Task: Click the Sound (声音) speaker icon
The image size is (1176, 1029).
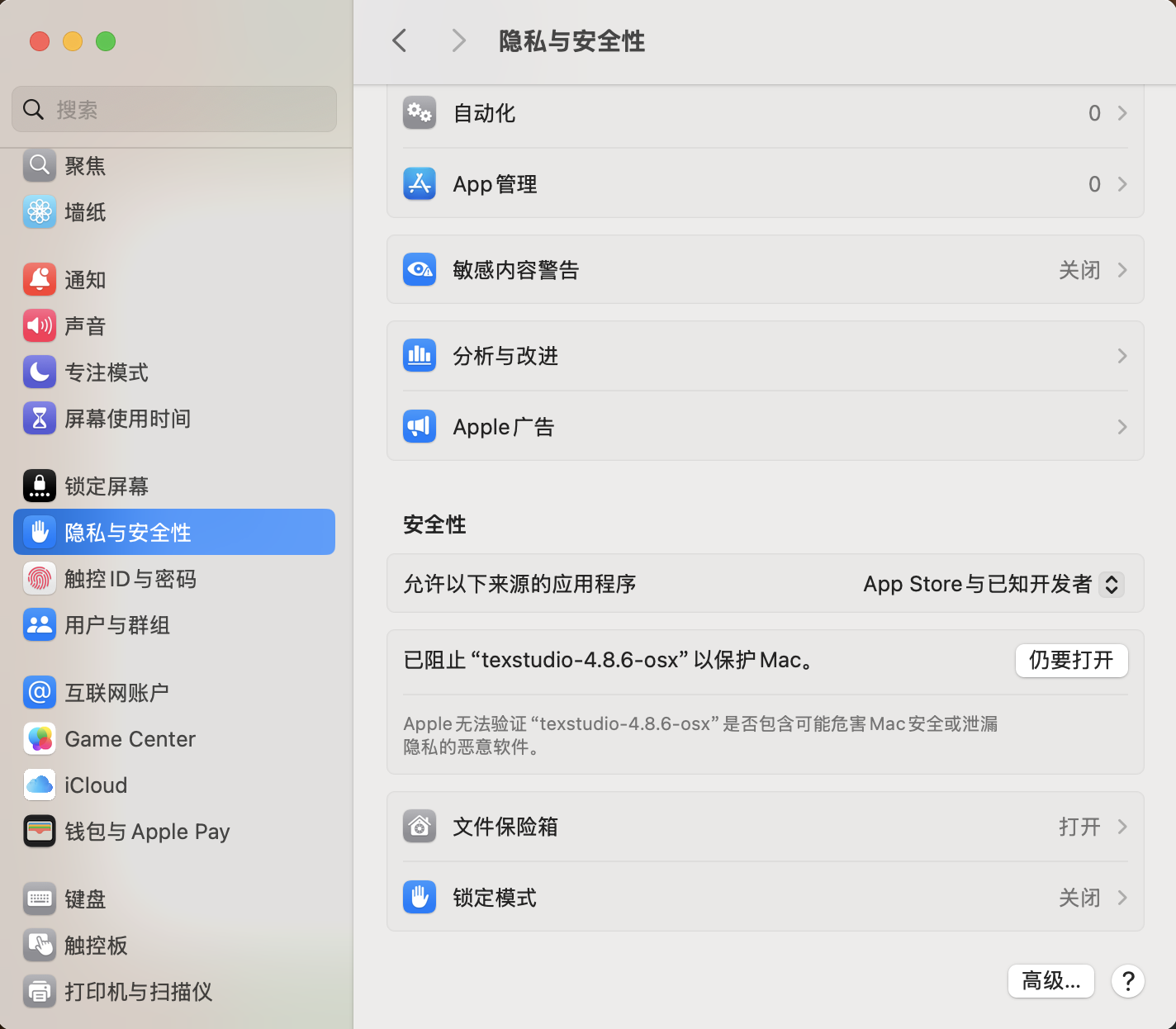Action: tap(40, 326)
